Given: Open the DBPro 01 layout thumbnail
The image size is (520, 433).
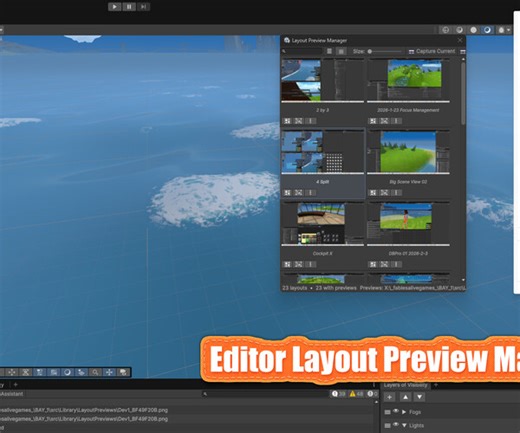Looking at the screenshot, I should [x=408, y=224].
